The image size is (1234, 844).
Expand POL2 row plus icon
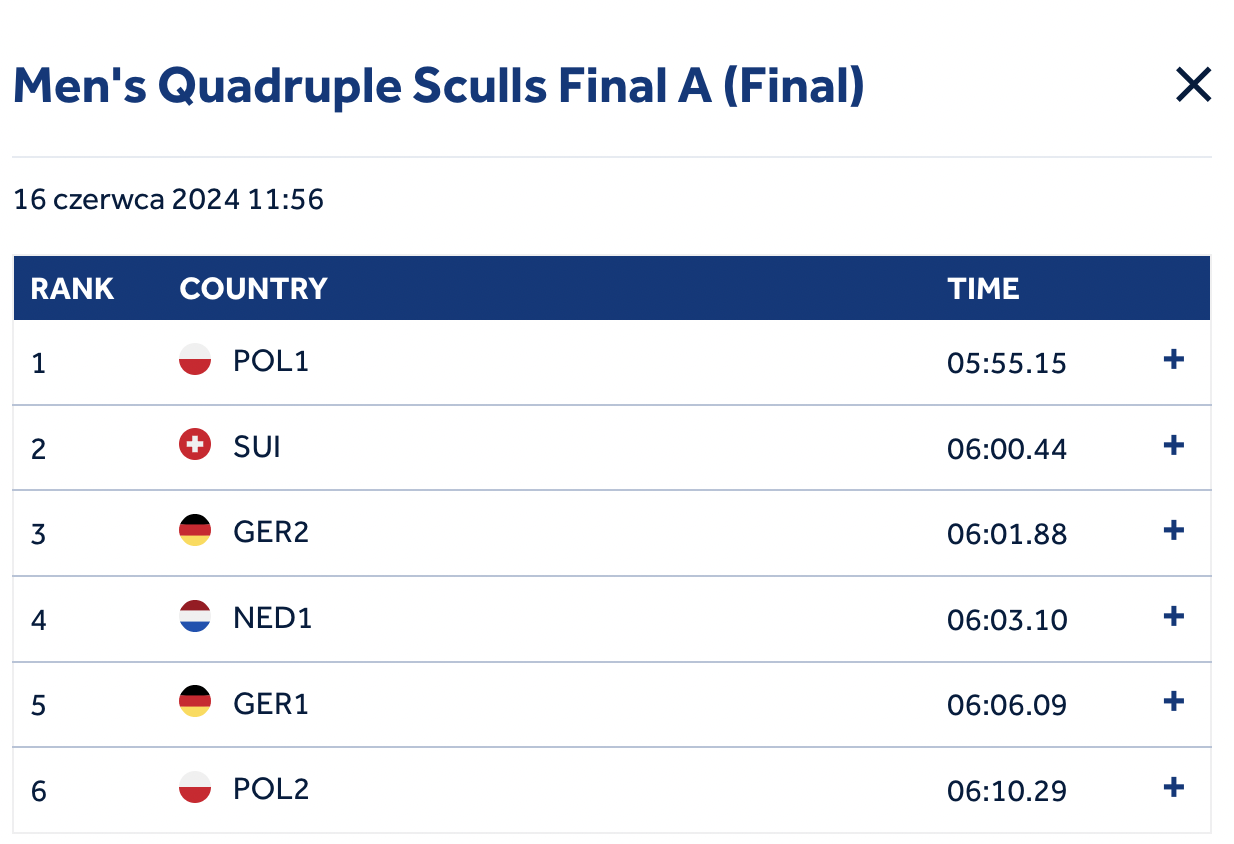[1174, 788]
